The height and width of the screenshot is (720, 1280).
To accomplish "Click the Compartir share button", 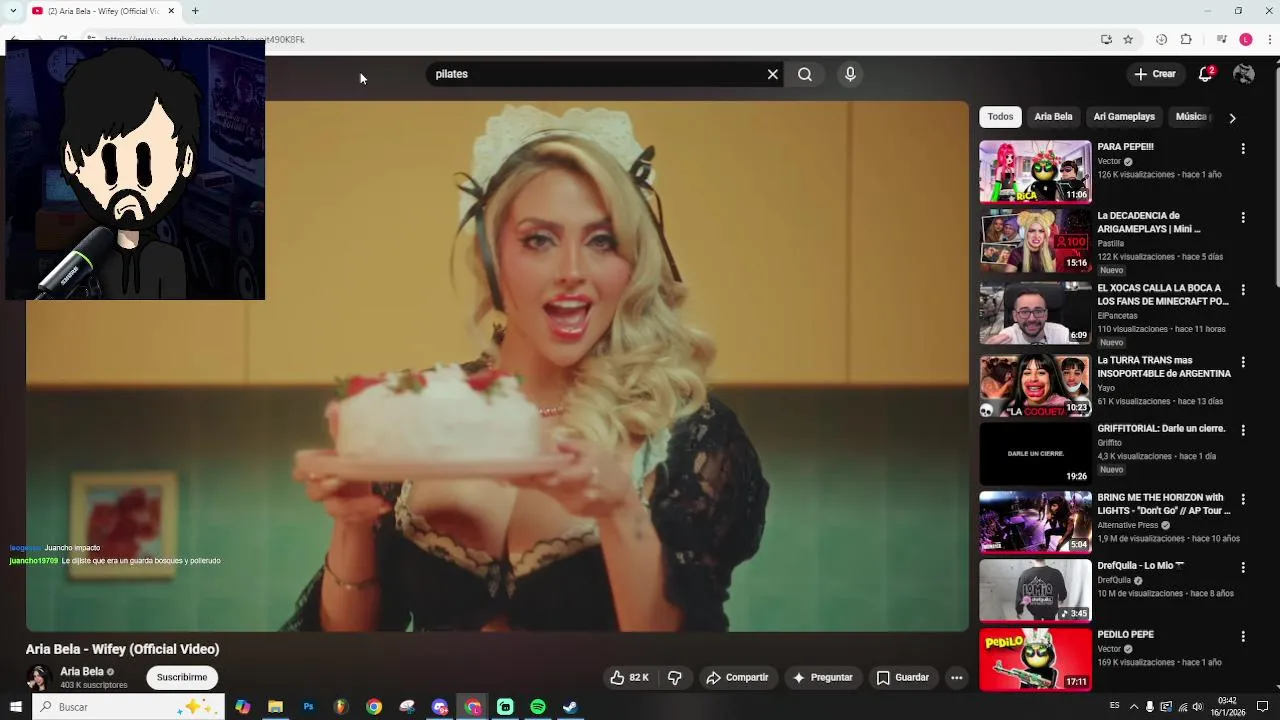I will [737, 678].
